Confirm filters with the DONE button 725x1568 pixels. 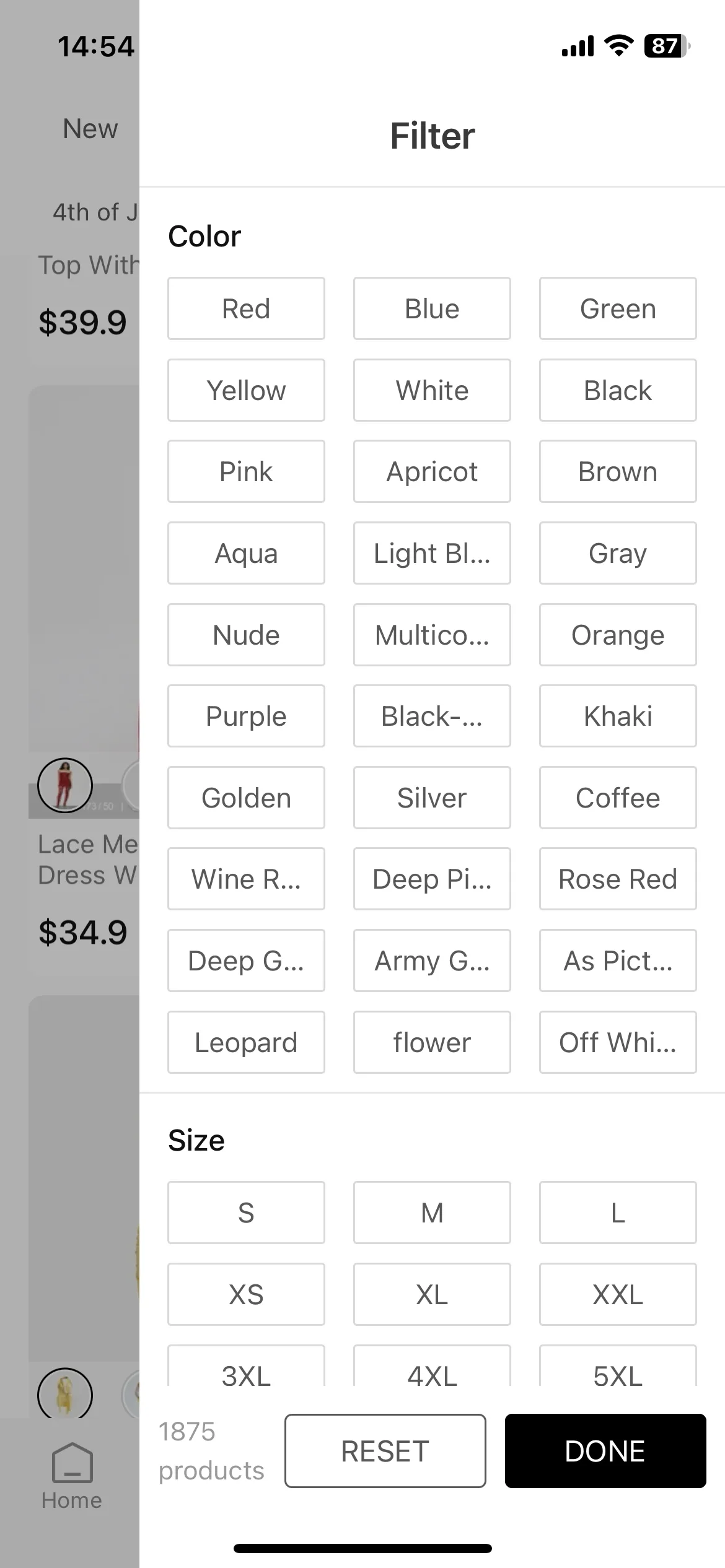[605, 1451]
